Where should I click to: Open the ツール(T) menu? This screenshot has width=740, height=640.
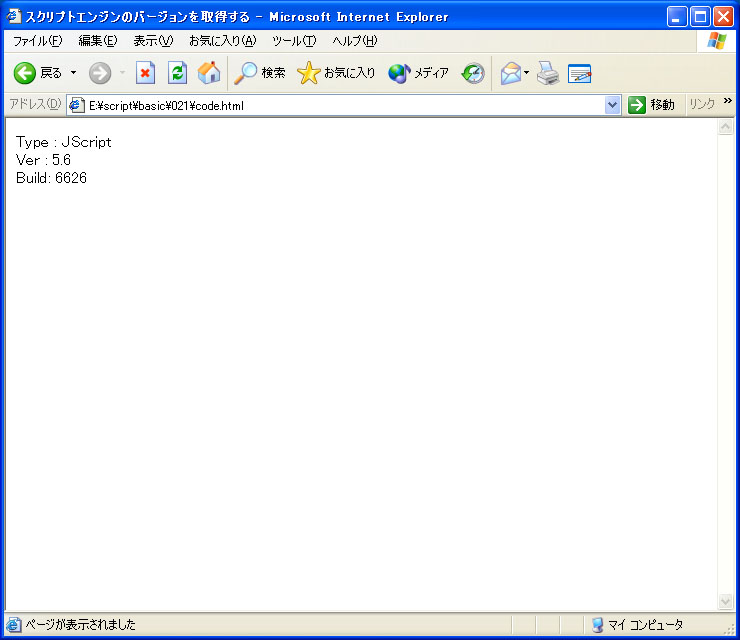tap(294, 41)
